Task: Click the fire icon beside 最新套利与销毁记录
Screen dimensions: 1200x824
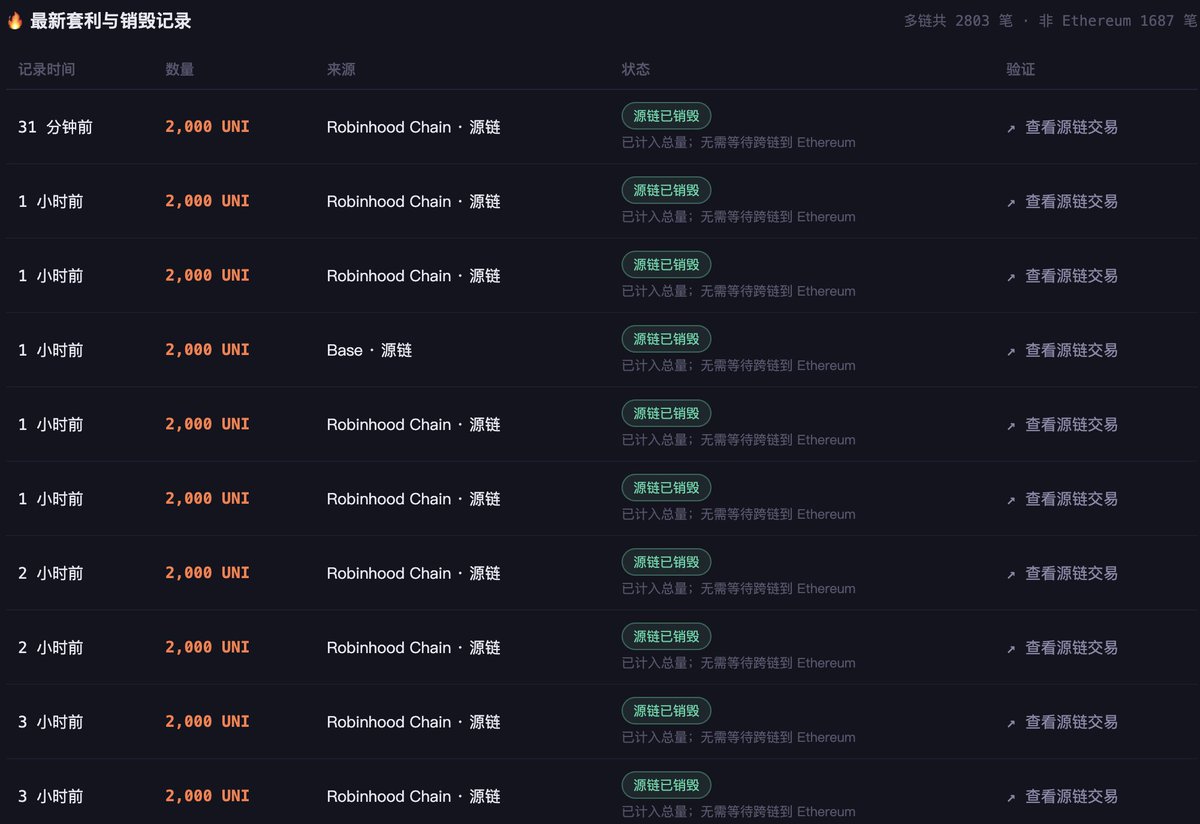Action: coord(15,21)
